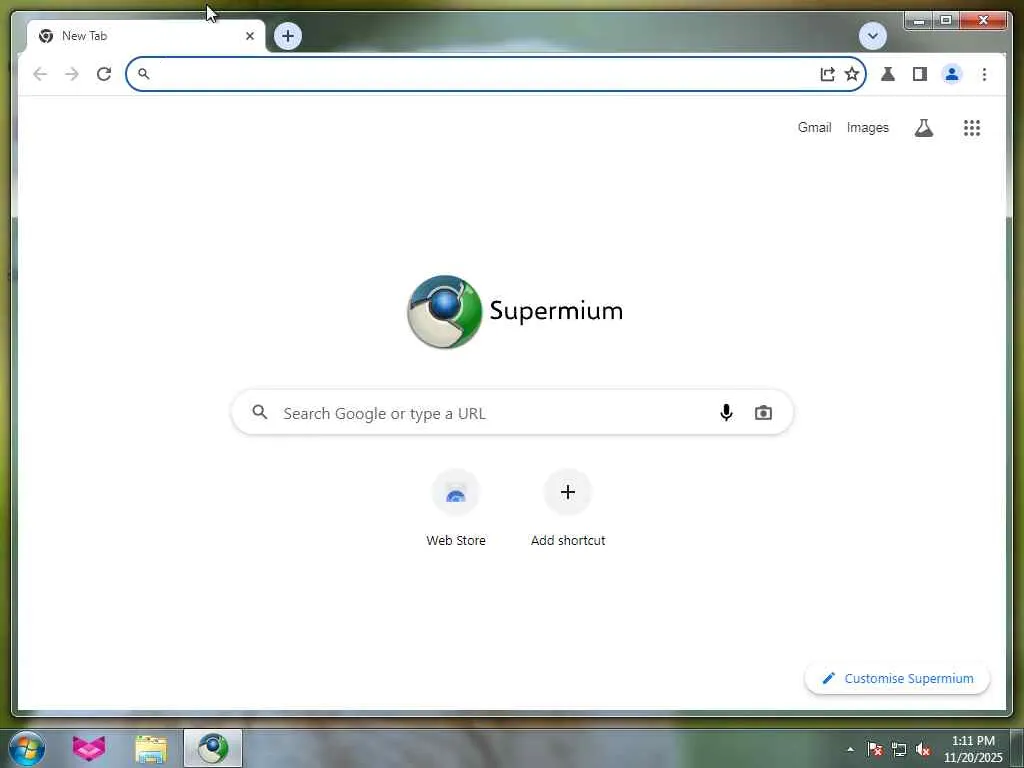This screenshot has width=1024, height=768.
Task: Select the New Tab tab
Action: pyautogui.click(x=146, y=36)
